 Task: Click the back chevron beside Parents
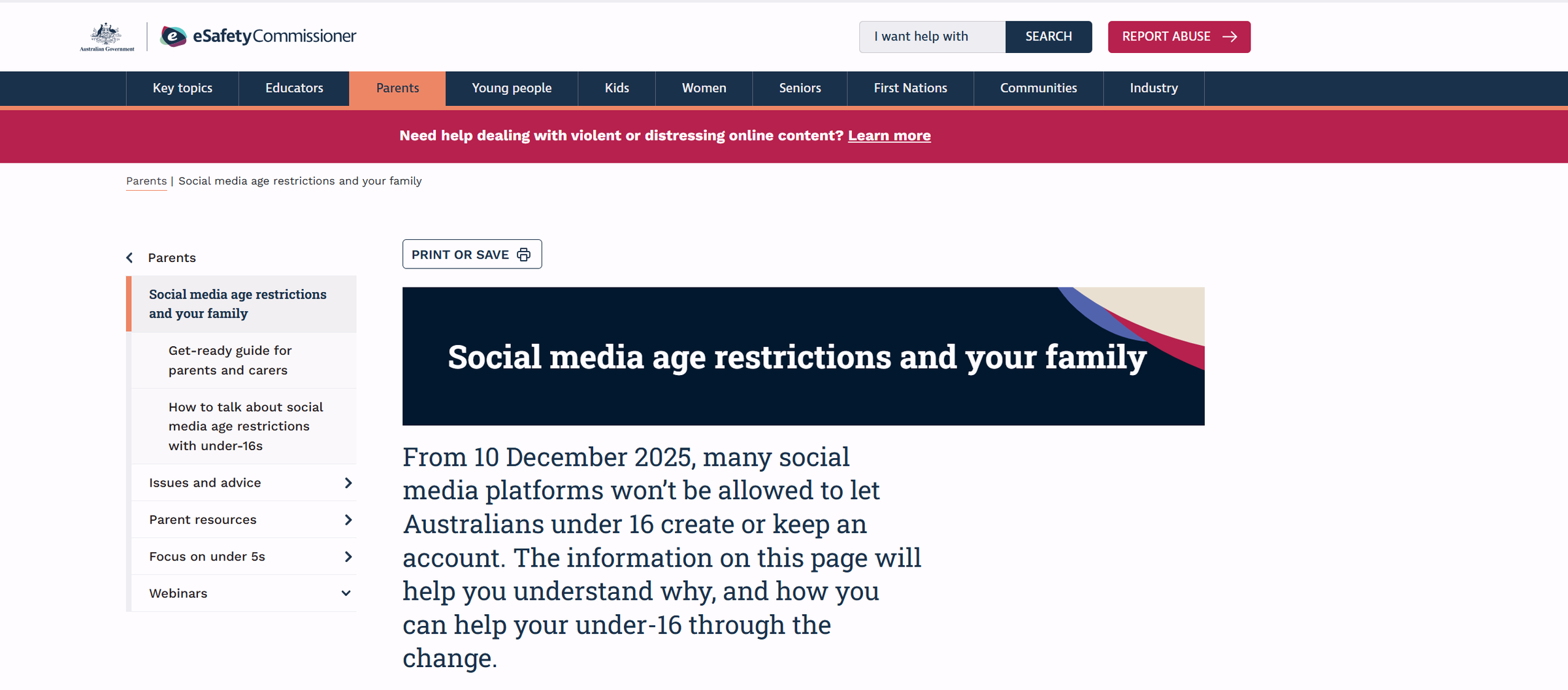pos(130,258)
